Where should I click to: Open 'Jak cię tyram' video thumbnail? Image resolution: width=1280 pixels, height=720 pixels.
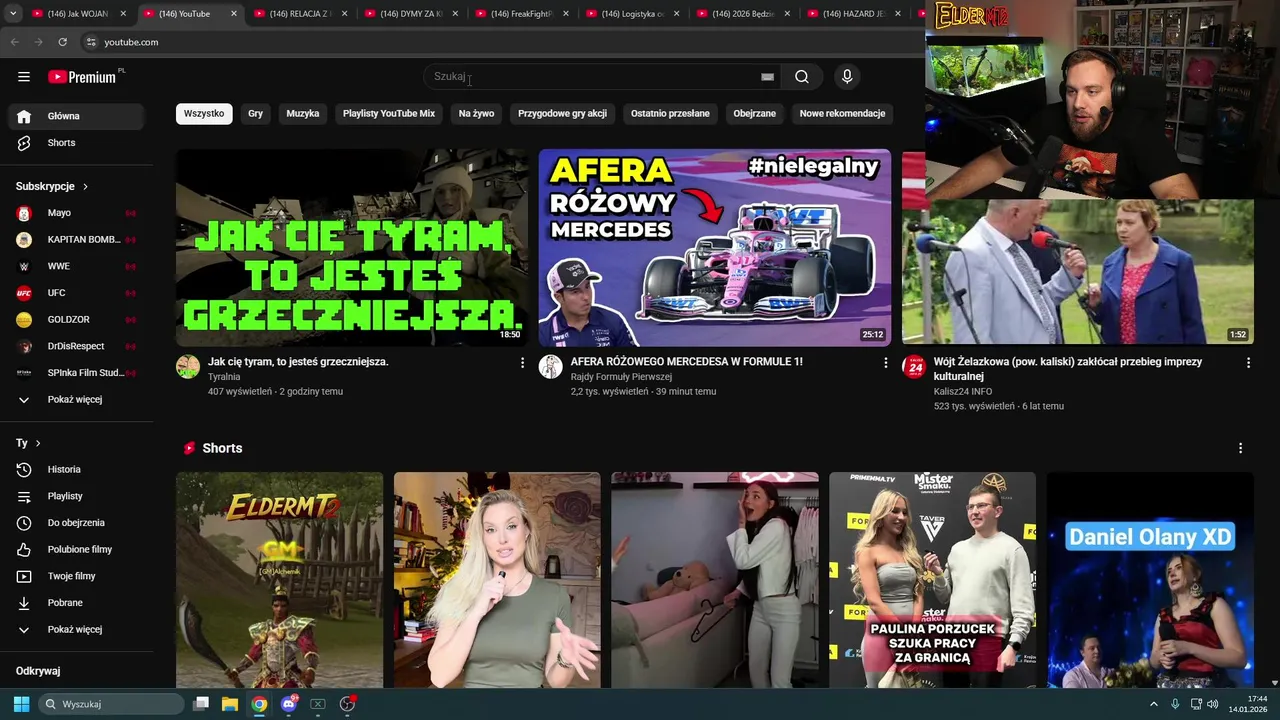352,247
